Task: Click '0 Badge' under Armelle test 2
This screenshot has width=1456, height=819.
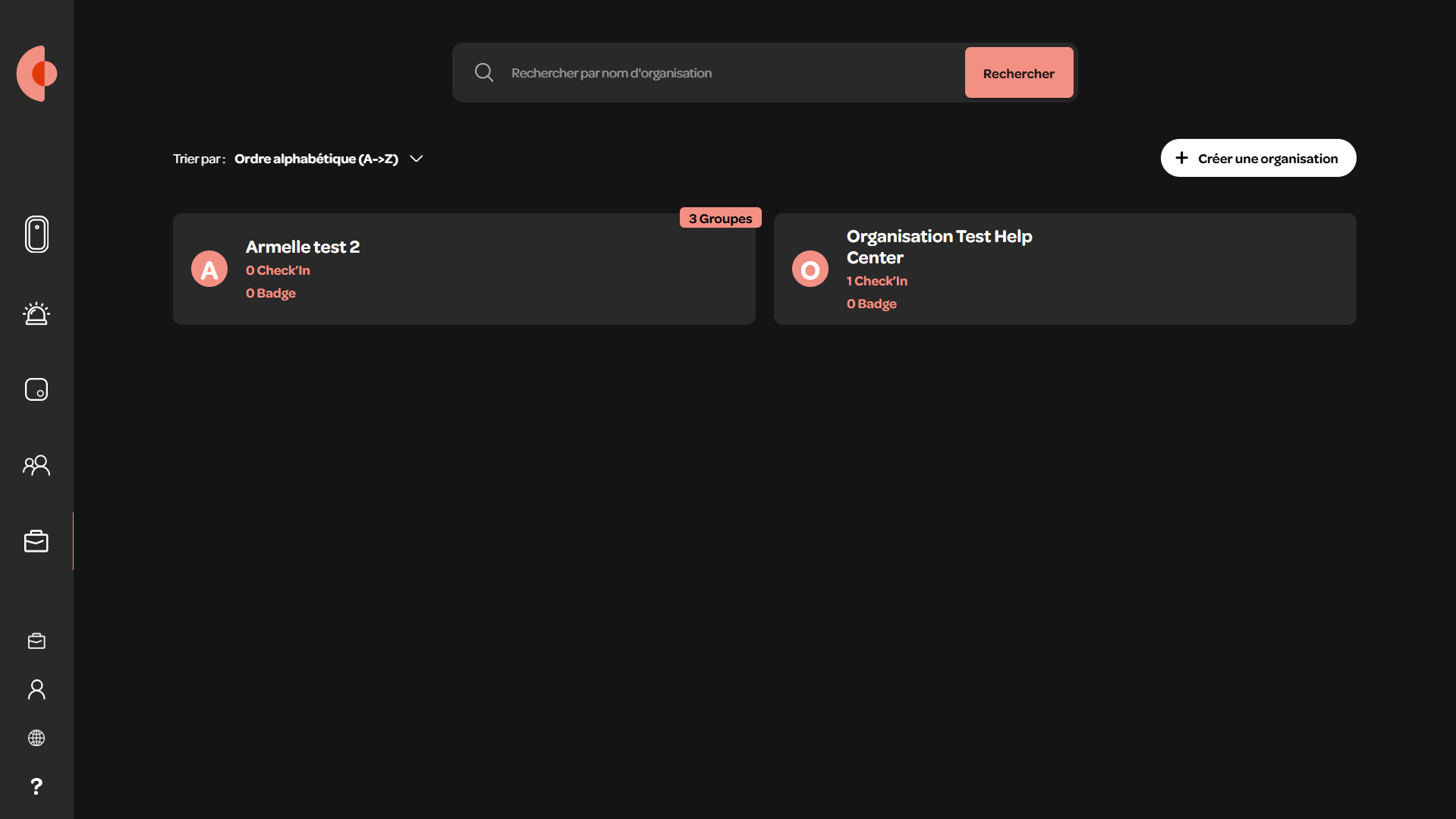Action: tap(271, 293)
